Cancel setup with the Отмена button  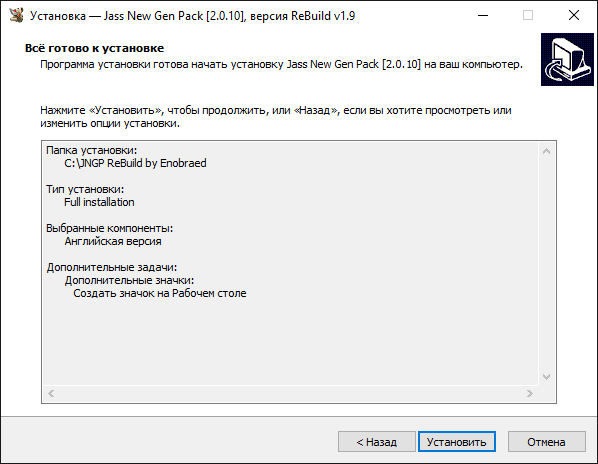tap(547, 442)
